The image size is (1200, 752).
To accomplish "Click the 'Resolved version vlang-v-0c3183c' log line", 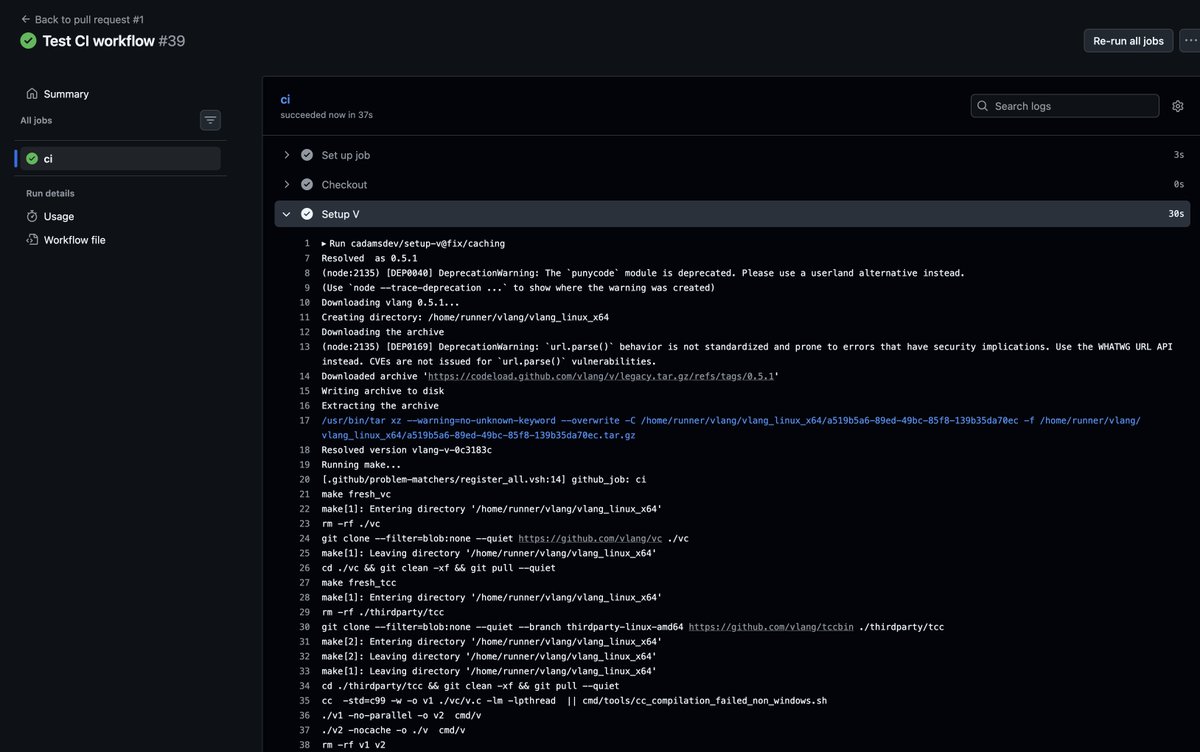I will point(406,450).
